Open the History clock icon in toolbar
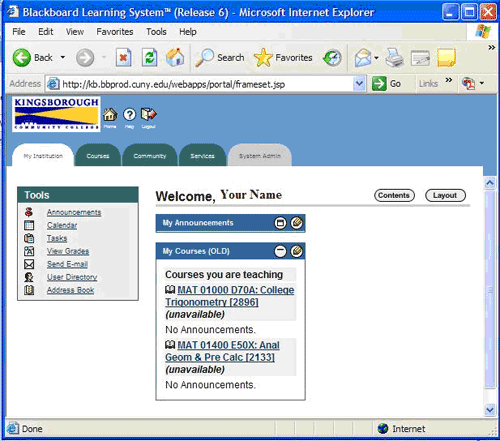Screen dimensions: 500x441 coord(332,58)
